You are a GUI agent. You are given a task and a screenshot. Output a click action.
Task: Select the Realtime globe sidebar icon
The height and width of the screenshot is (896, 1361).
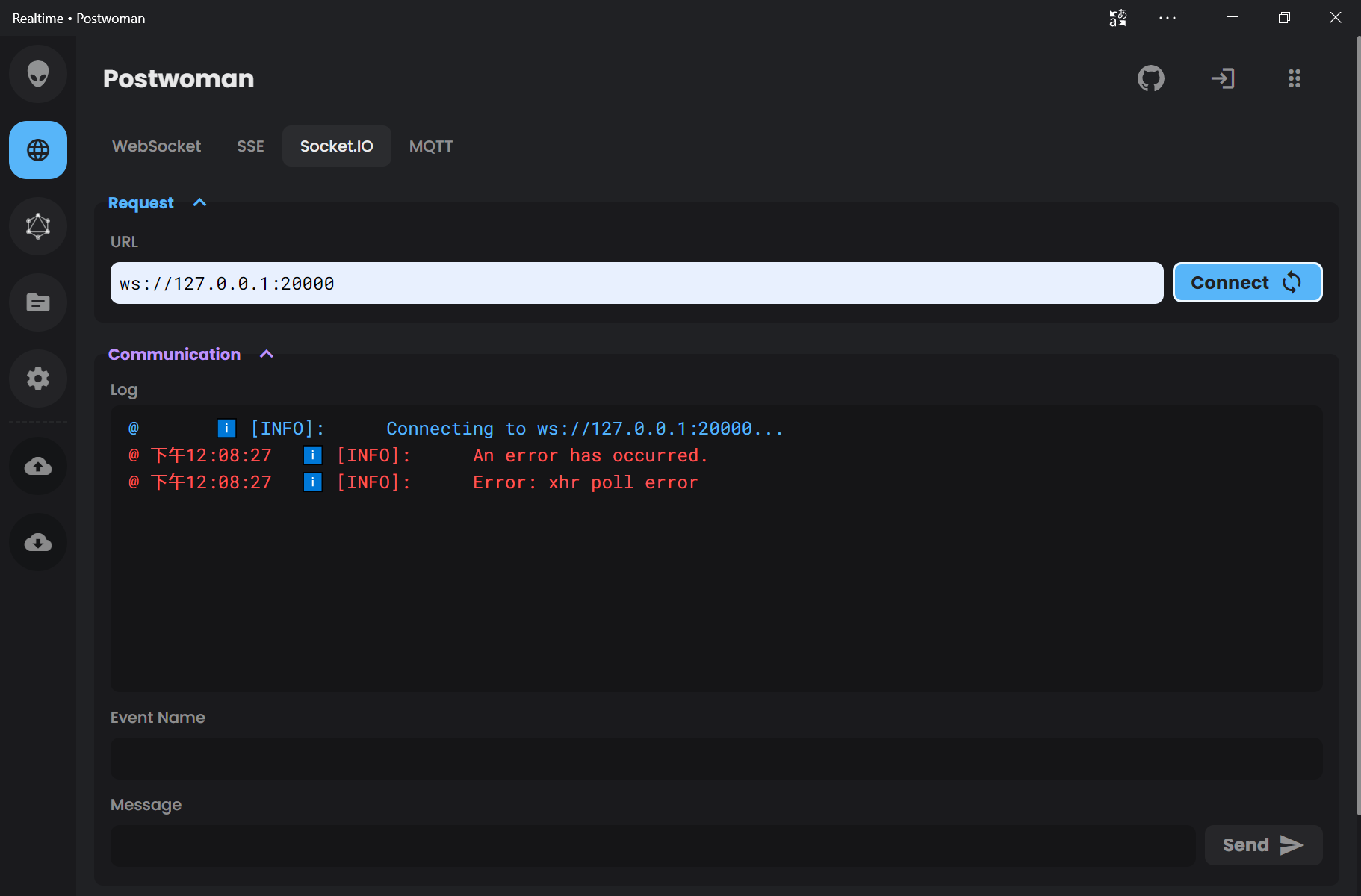[x=38, y=150]
